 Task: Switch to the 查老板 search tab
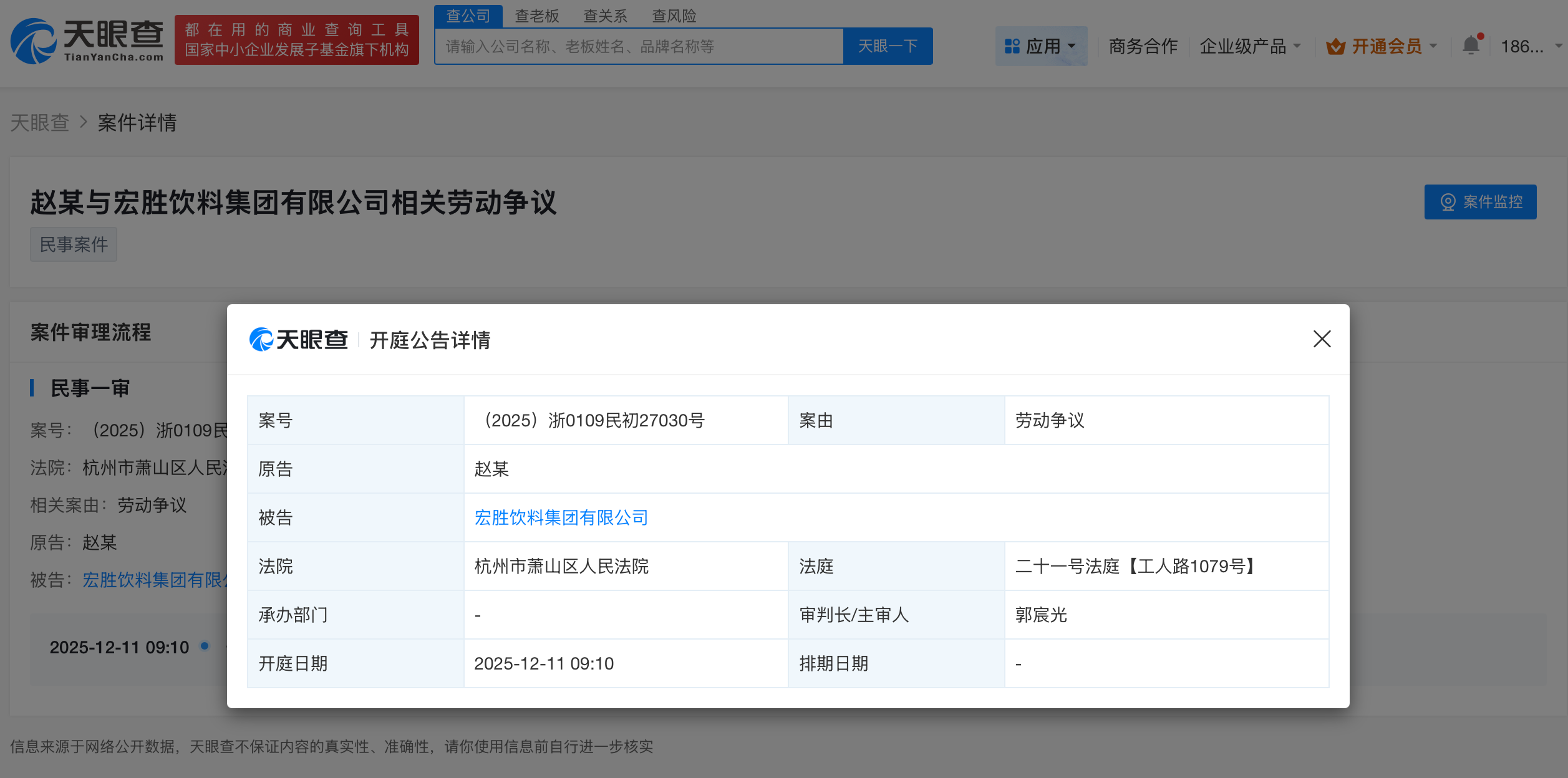[x=537, y=15]
